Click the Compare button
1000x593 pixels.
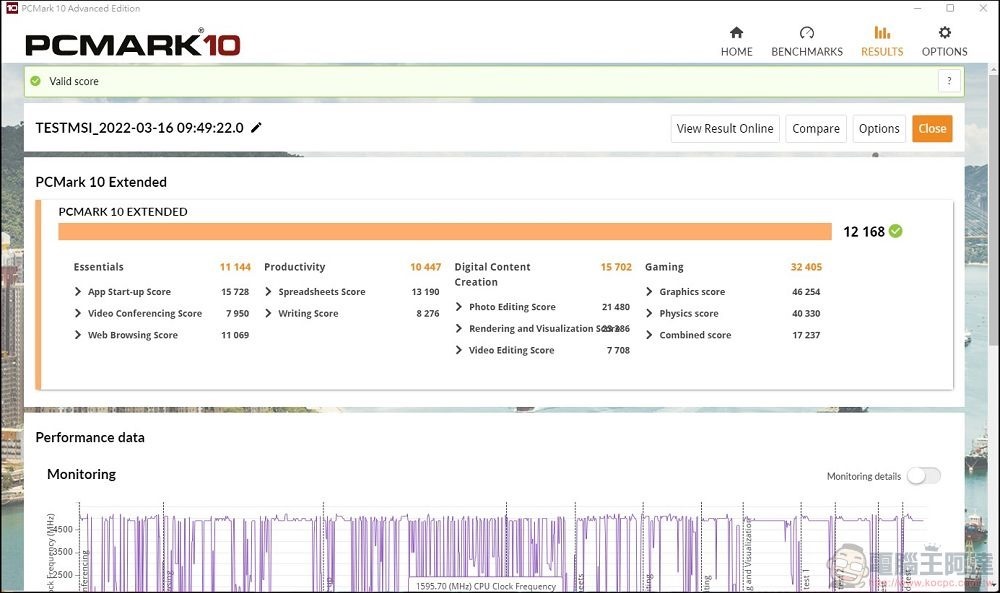[816, 129]
